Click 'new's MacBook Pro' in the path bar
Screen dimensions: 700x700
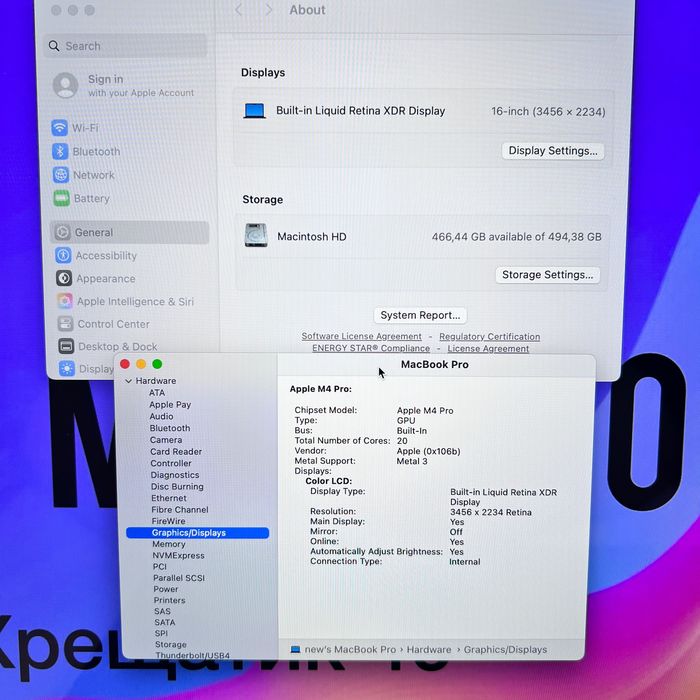click(x=350, y=650)
